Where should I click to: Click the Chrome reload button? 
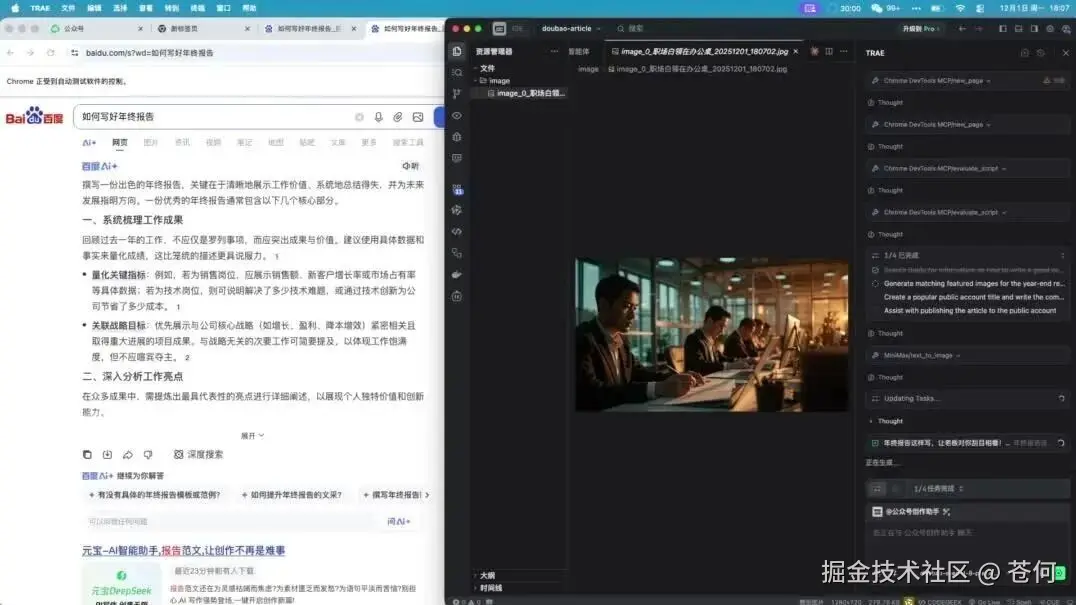click(51, 53)
